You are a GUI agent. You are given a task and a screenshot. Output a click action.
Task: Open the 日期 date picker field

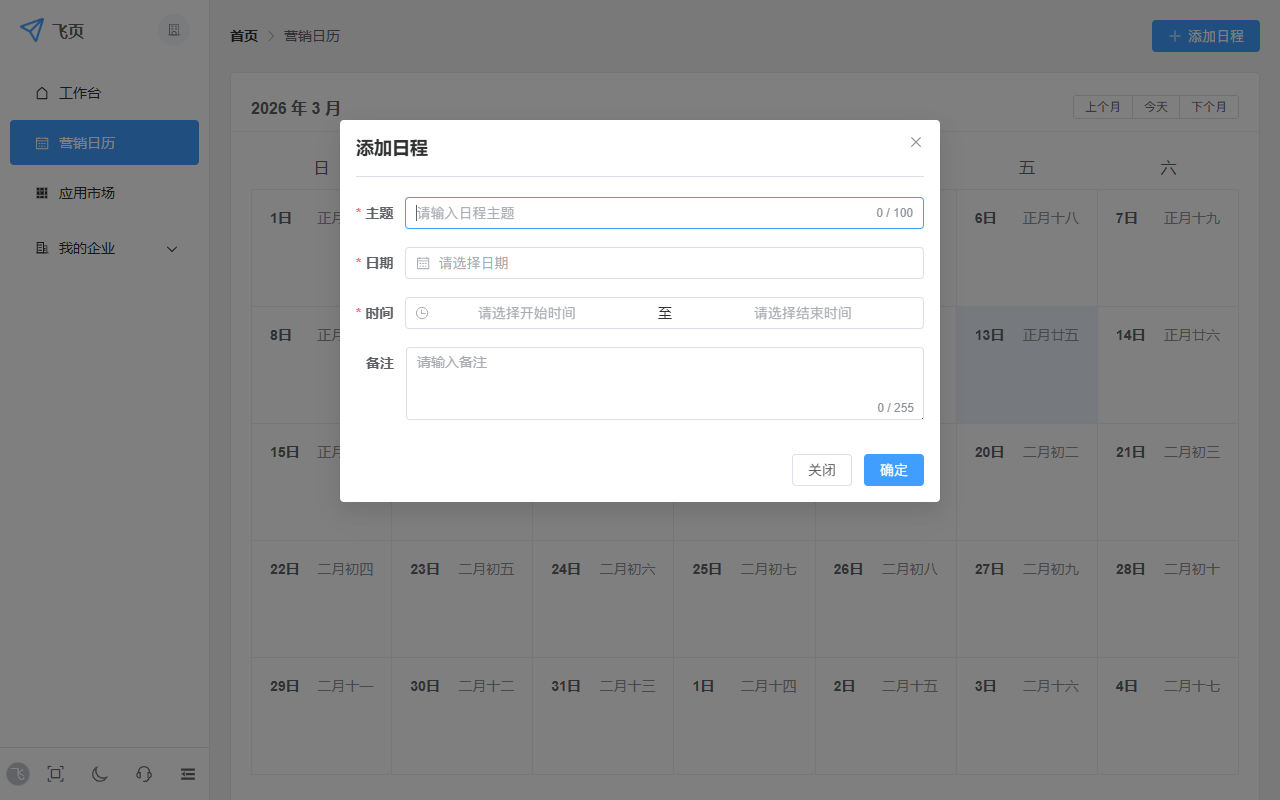(664, 263)
